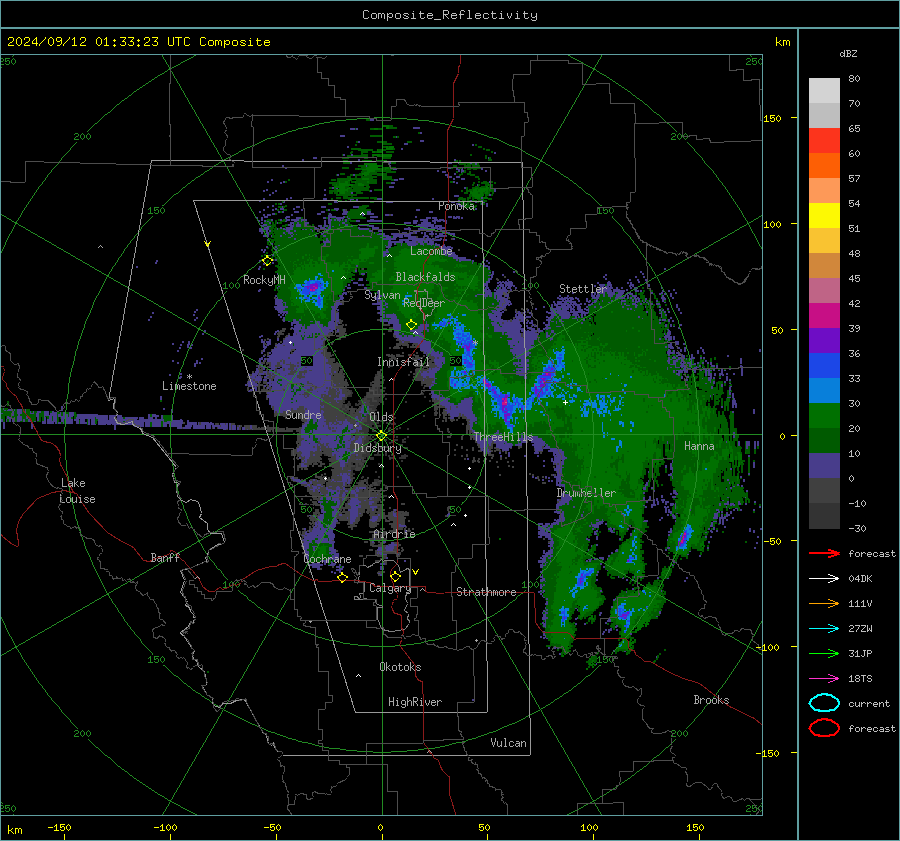This screenshot has height=841, width=900.
Task: Click the yellow diamond marker below Cochrane
Action: tap(342, 578)
